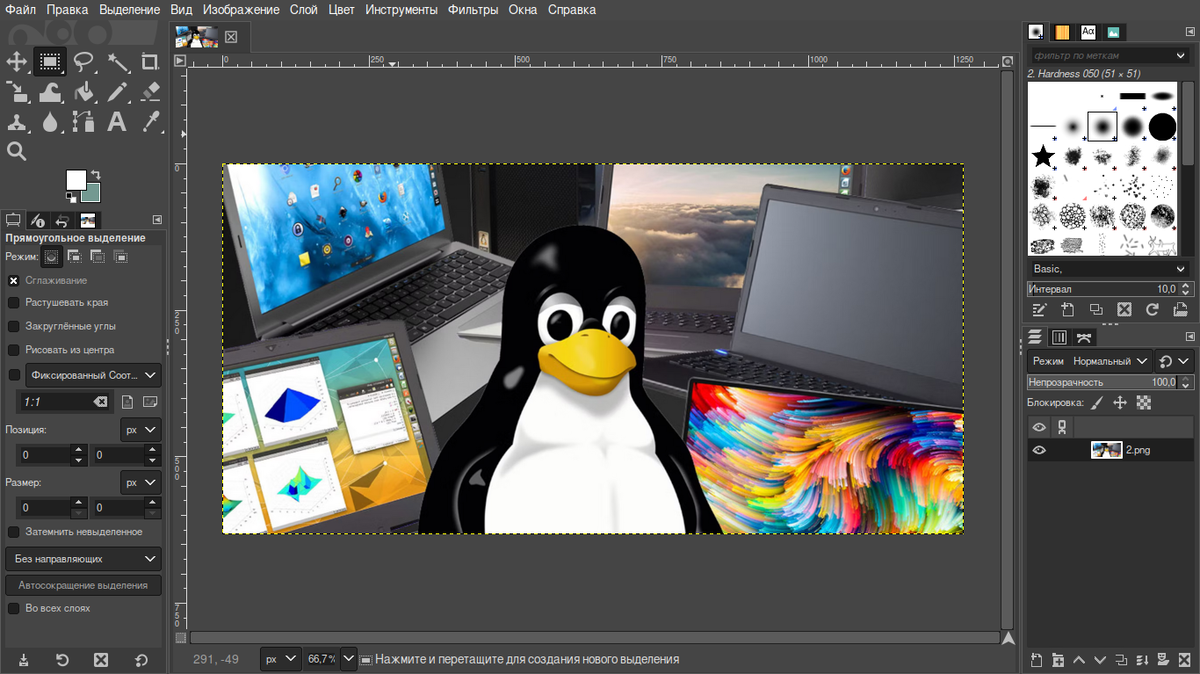Select the Pencil tool

117,92
